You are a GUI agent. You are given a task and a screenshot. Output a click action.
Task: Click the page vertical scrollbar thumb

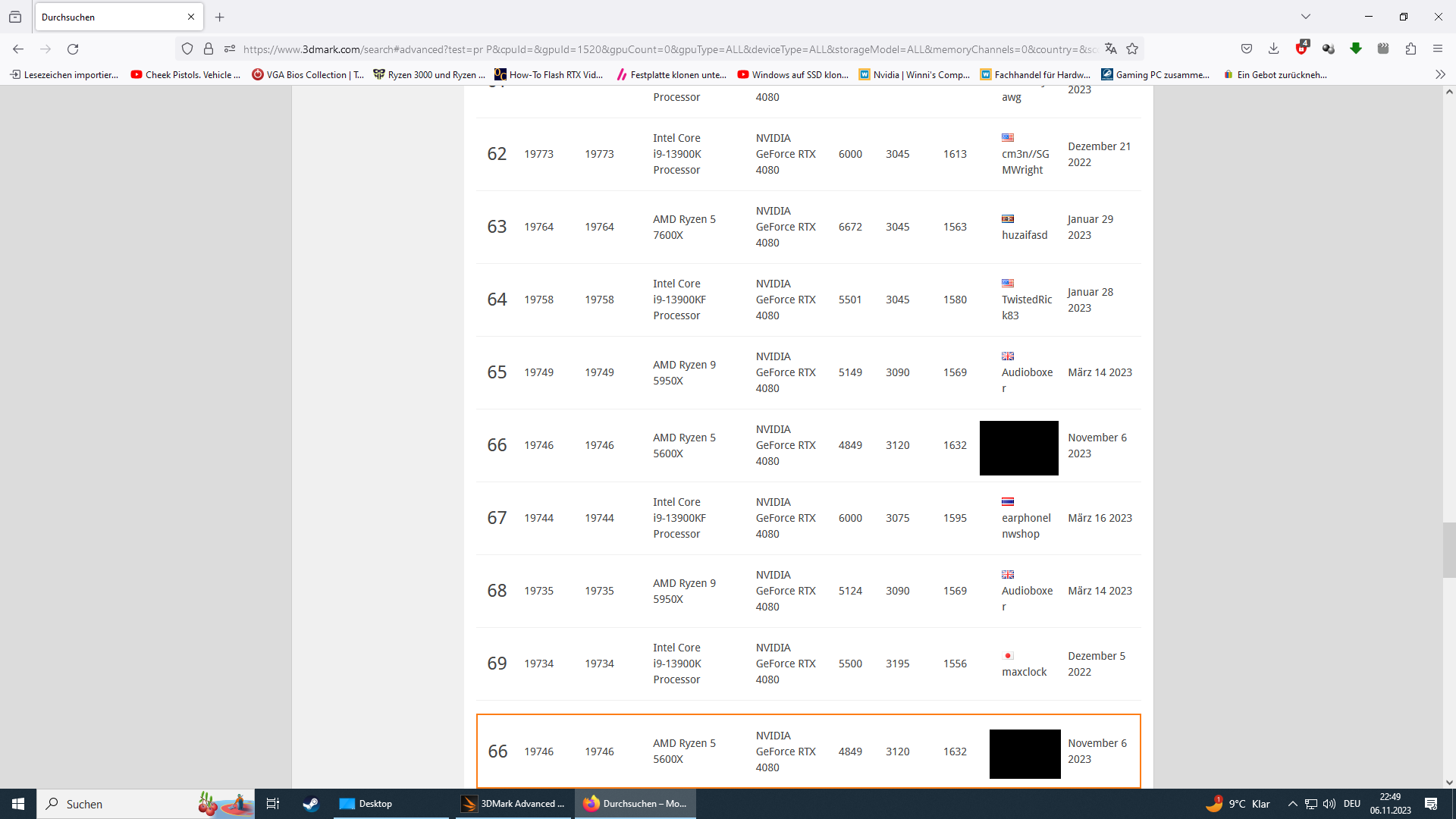[1448, 550]
